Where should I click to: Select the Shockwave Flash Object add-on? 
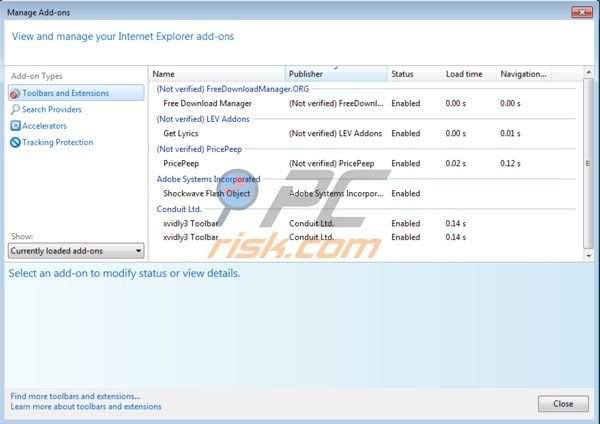pos(365,194)
